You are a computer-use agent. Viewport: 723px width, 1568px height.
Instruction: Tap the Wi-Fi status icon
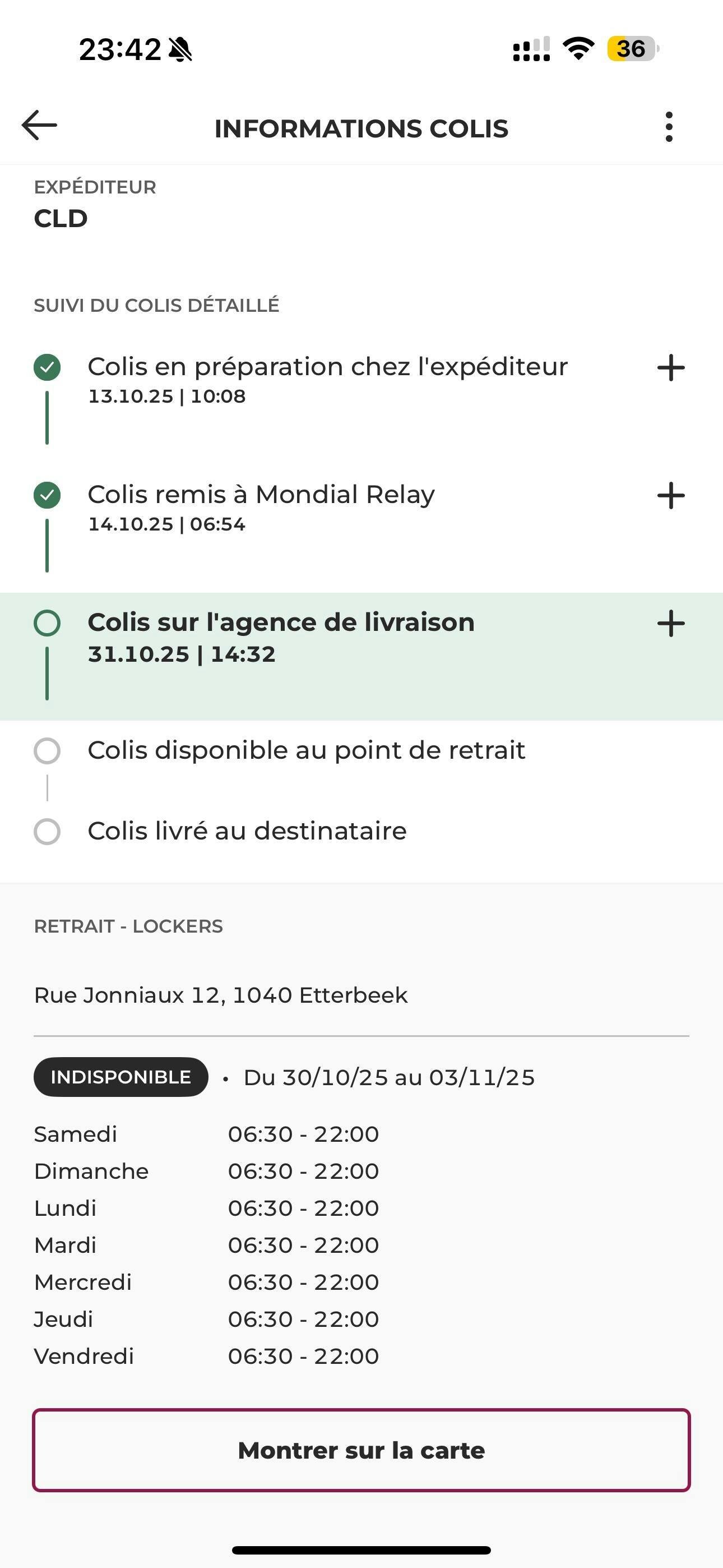pos(578,49)
